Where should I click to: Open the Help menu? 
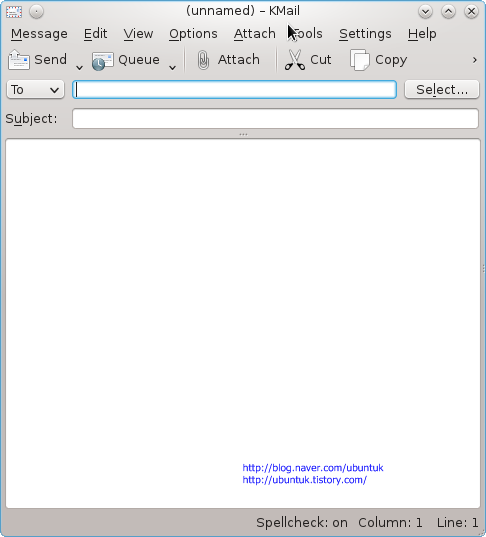click(422, 34)
